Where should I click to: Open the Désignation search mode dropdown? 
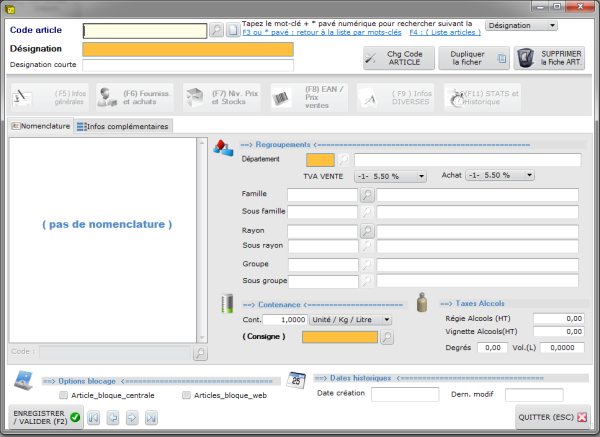point(520,25)
